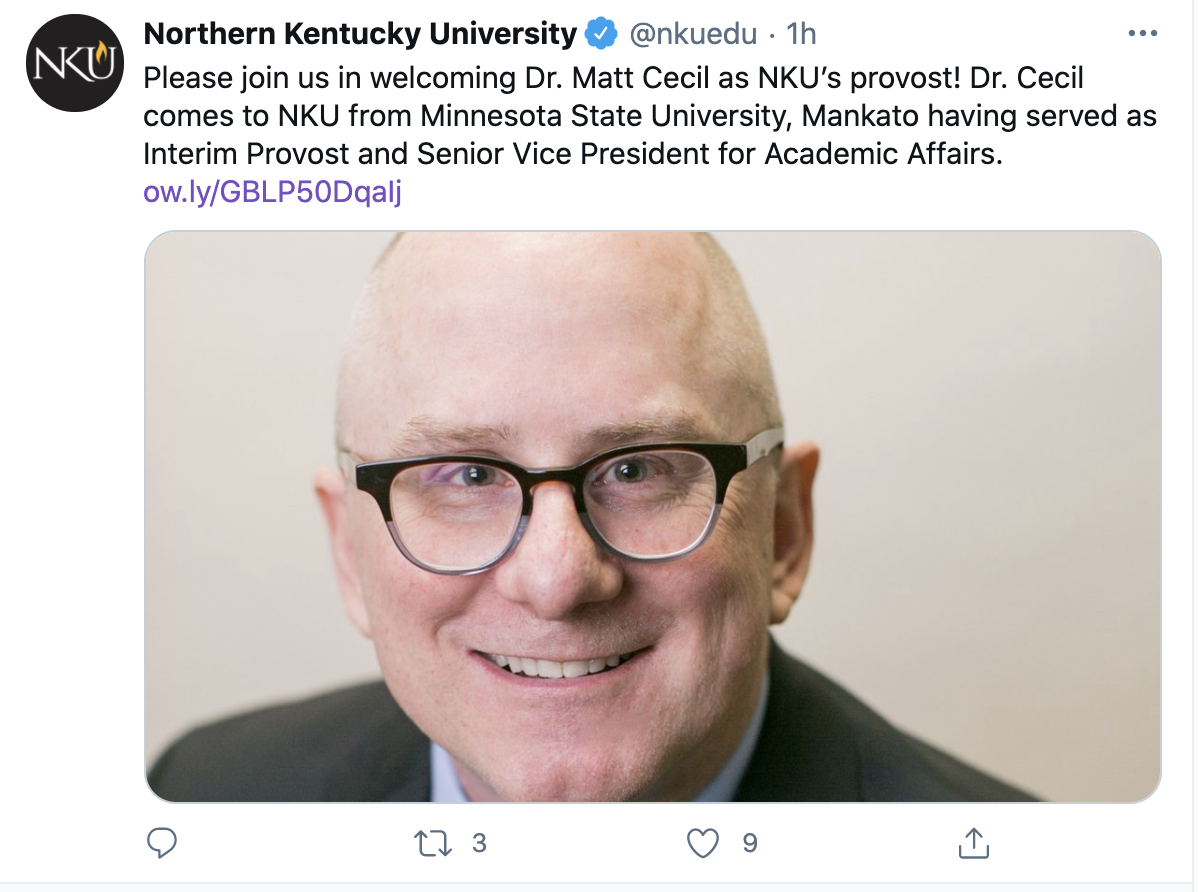Like the tweet with the heart icon
Screen dimensions: 1198x892
tap(704, 843)
